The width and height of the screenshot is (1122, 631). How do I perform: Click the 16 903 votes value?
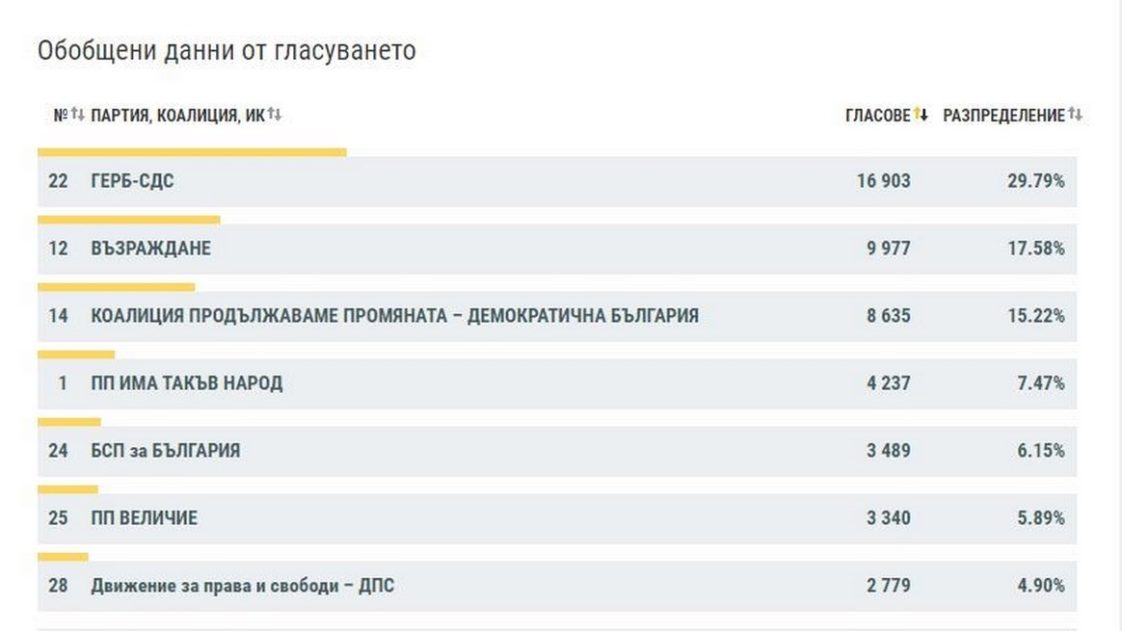click(883, 181)
